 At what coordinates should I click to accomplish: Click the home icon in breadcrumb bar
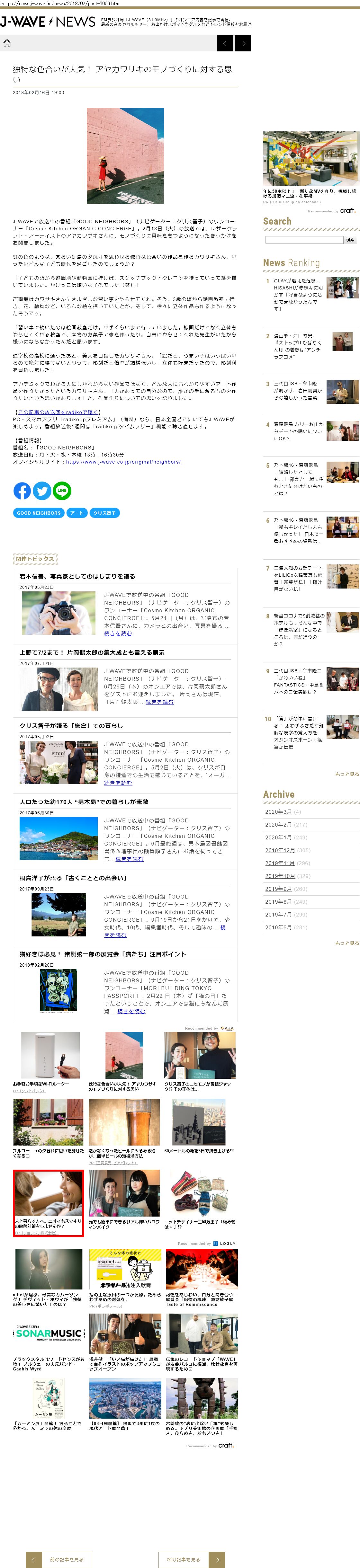(7, 43)
